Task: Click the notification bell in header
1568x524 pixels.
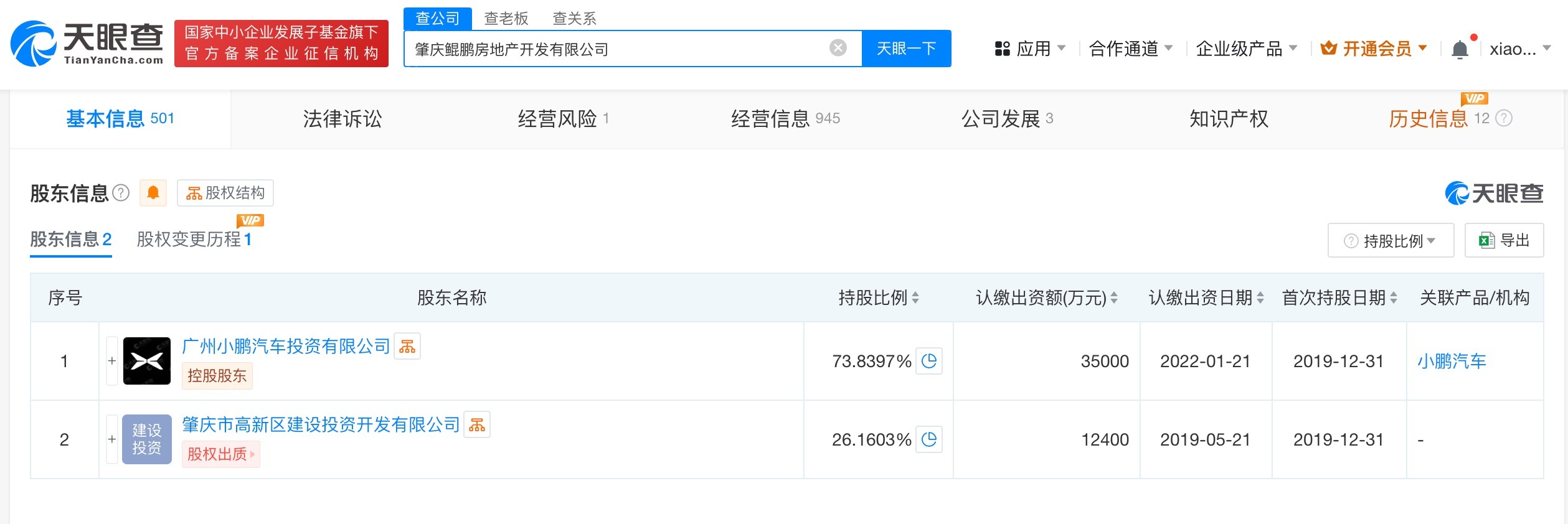Action: 1459,49
